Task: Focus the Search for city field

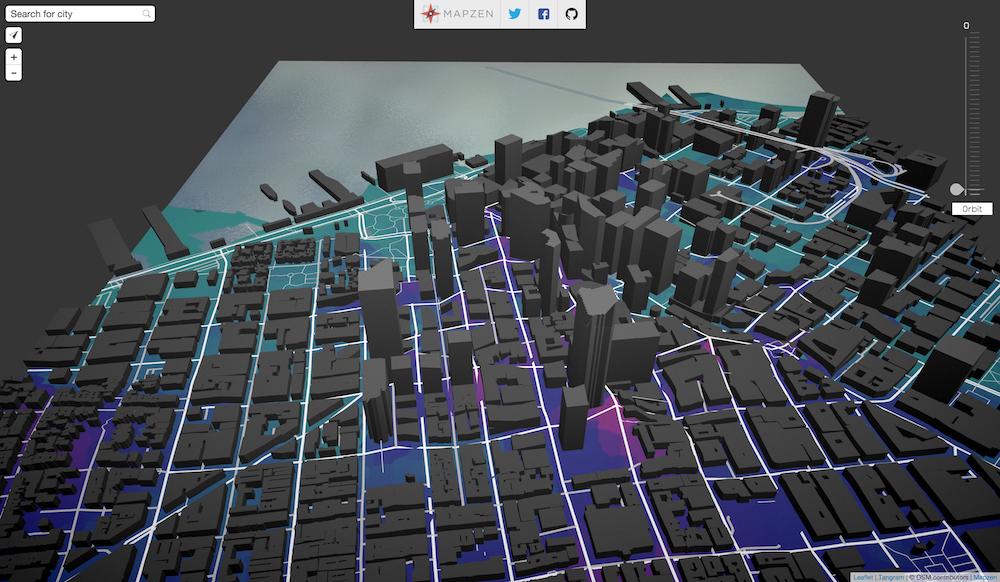Action: pos(80,13)
